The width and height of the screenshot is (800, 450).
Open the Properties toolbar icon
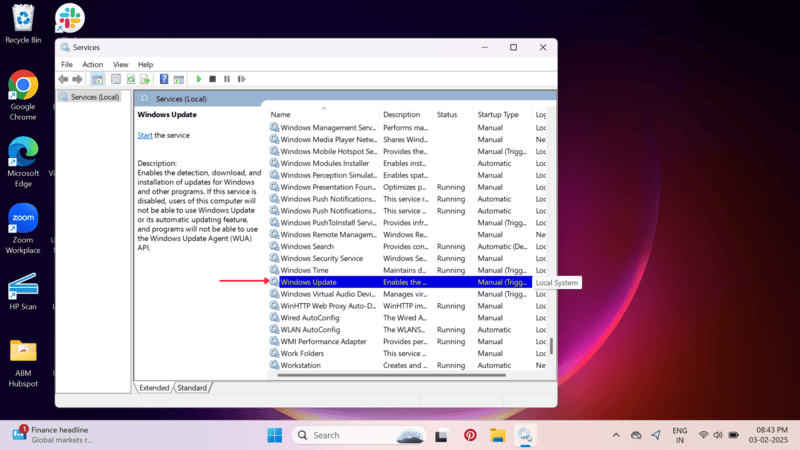point(116,79)
